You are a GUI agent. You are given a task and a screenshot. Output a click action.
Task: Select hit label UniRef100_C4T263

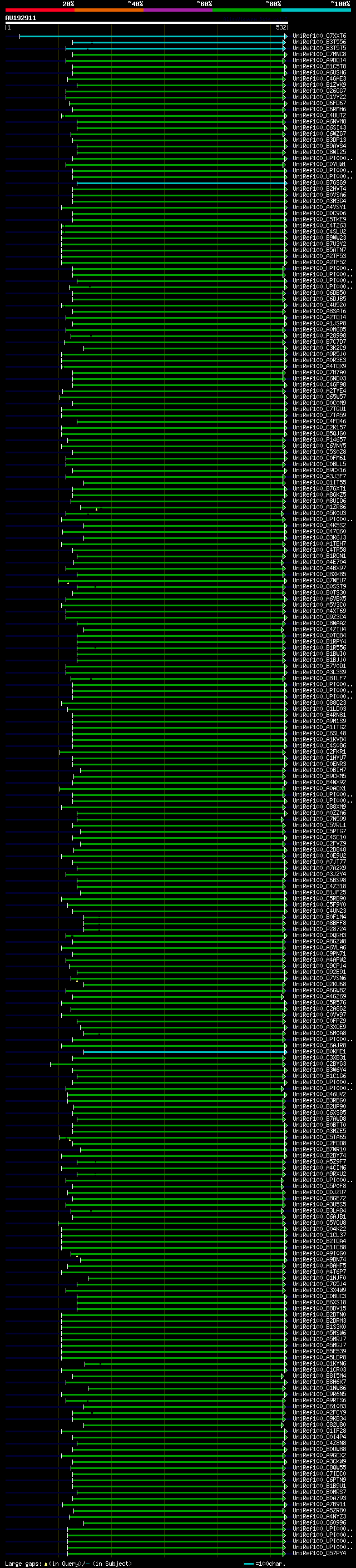coord(319,226)
